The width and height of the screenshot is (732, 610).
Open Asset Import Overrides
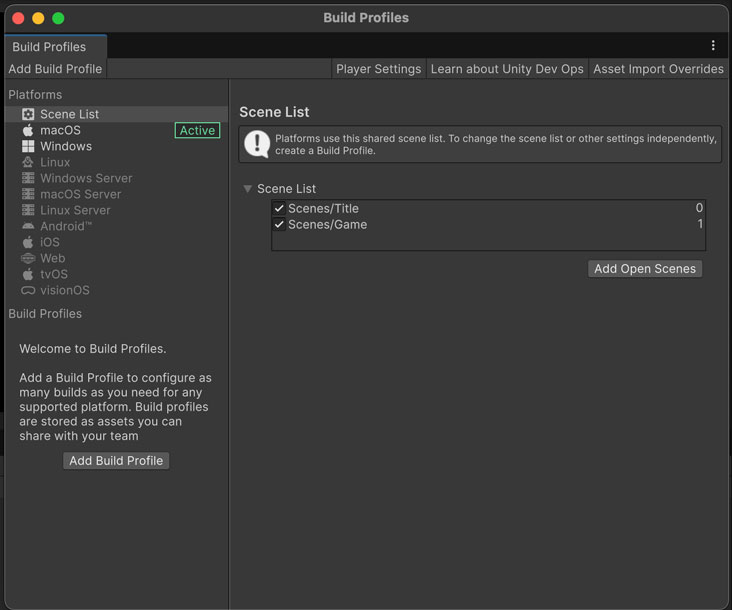[658, 69]
